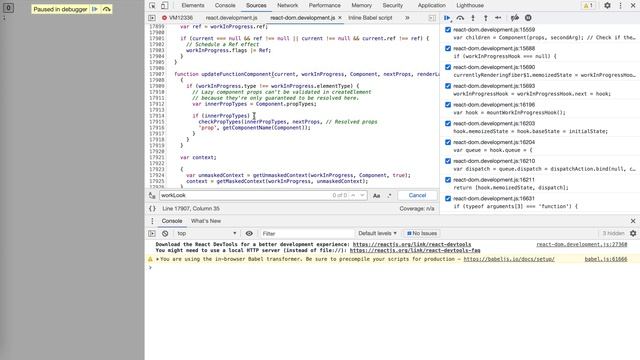640x360 pixels.
Task: Open Default levels dropdown
Action: coord(378,233)
